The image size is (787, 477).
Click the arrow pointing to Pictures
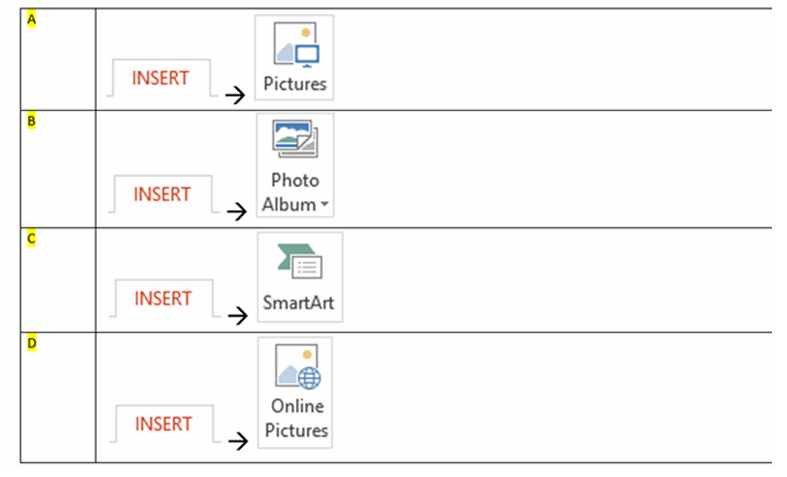coord(234,96)
